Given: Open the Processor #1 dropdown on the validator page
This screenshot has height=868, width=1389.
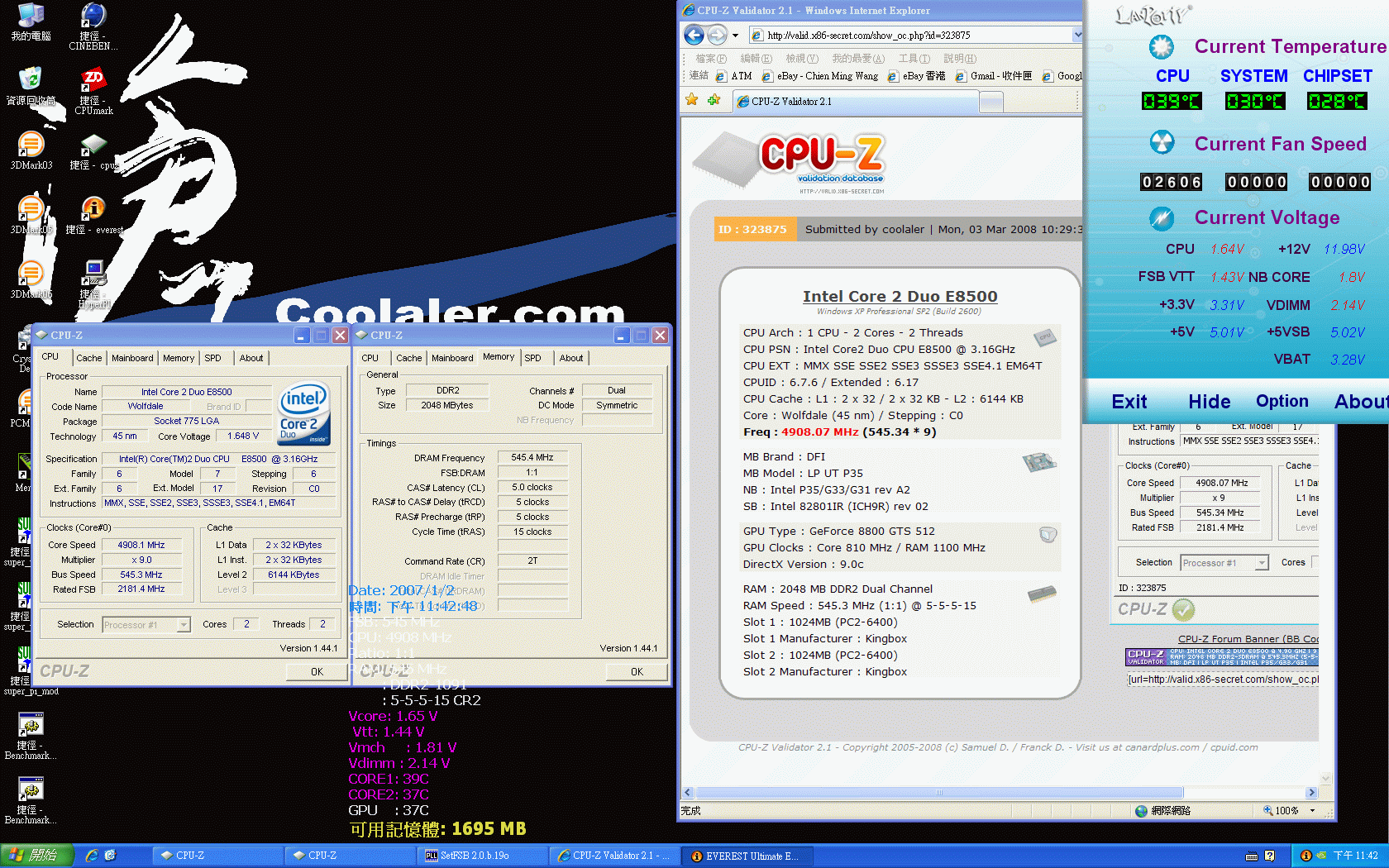Looking at the screenshot, I should coord(1224,563).
